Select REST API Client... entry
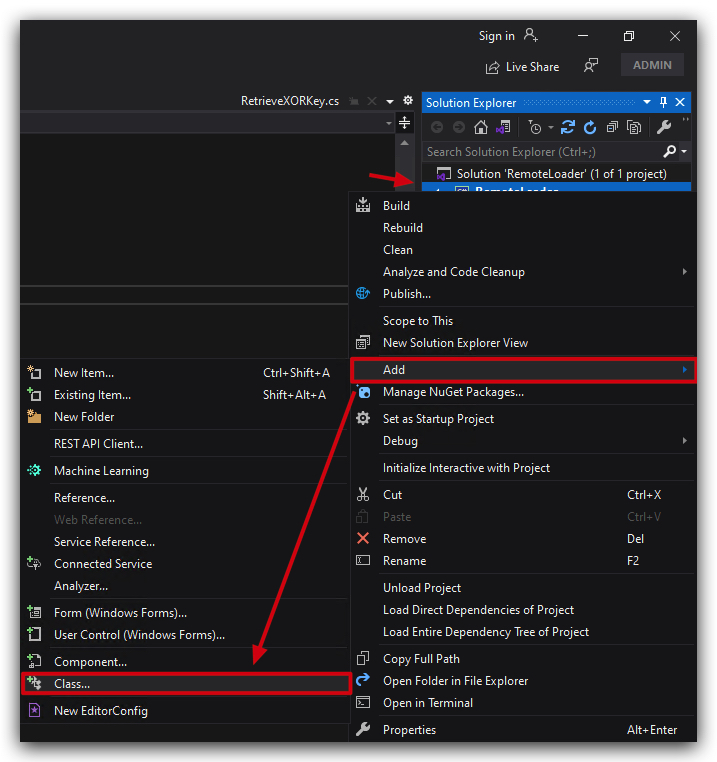Screen dimensions: 717x762 [185, 444]
